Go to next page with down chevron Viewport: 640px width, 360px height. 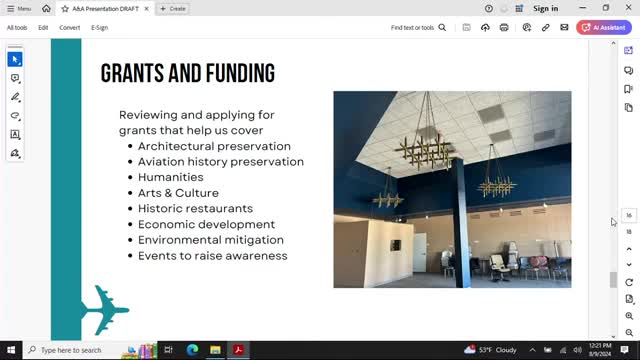[x=629, y=264]
